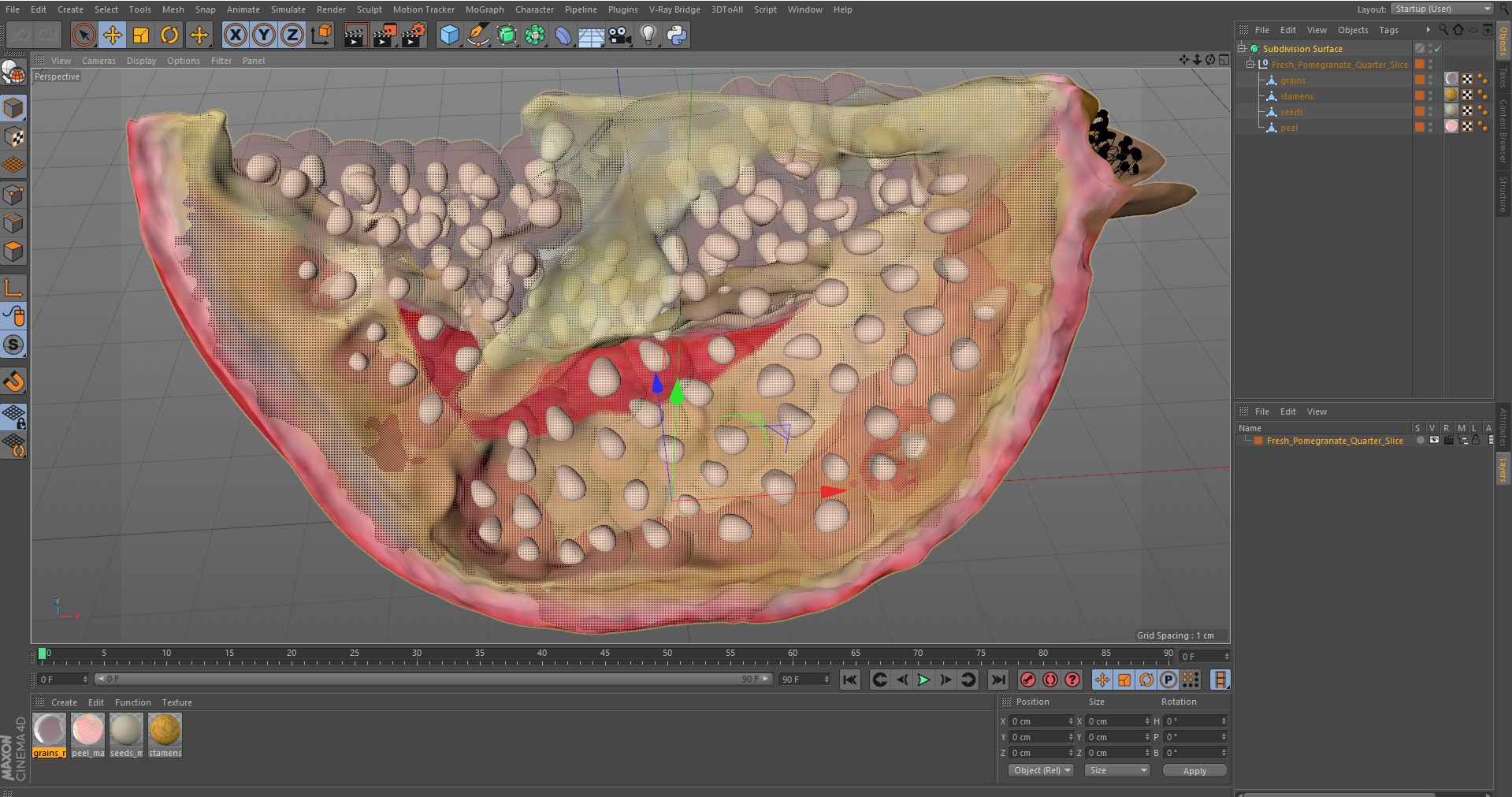Image resolution: width=1512 pixels, height=797 pixels.
Task: Collapse the Subdivision Surface tree node
Action: [x=1242, y=48]
